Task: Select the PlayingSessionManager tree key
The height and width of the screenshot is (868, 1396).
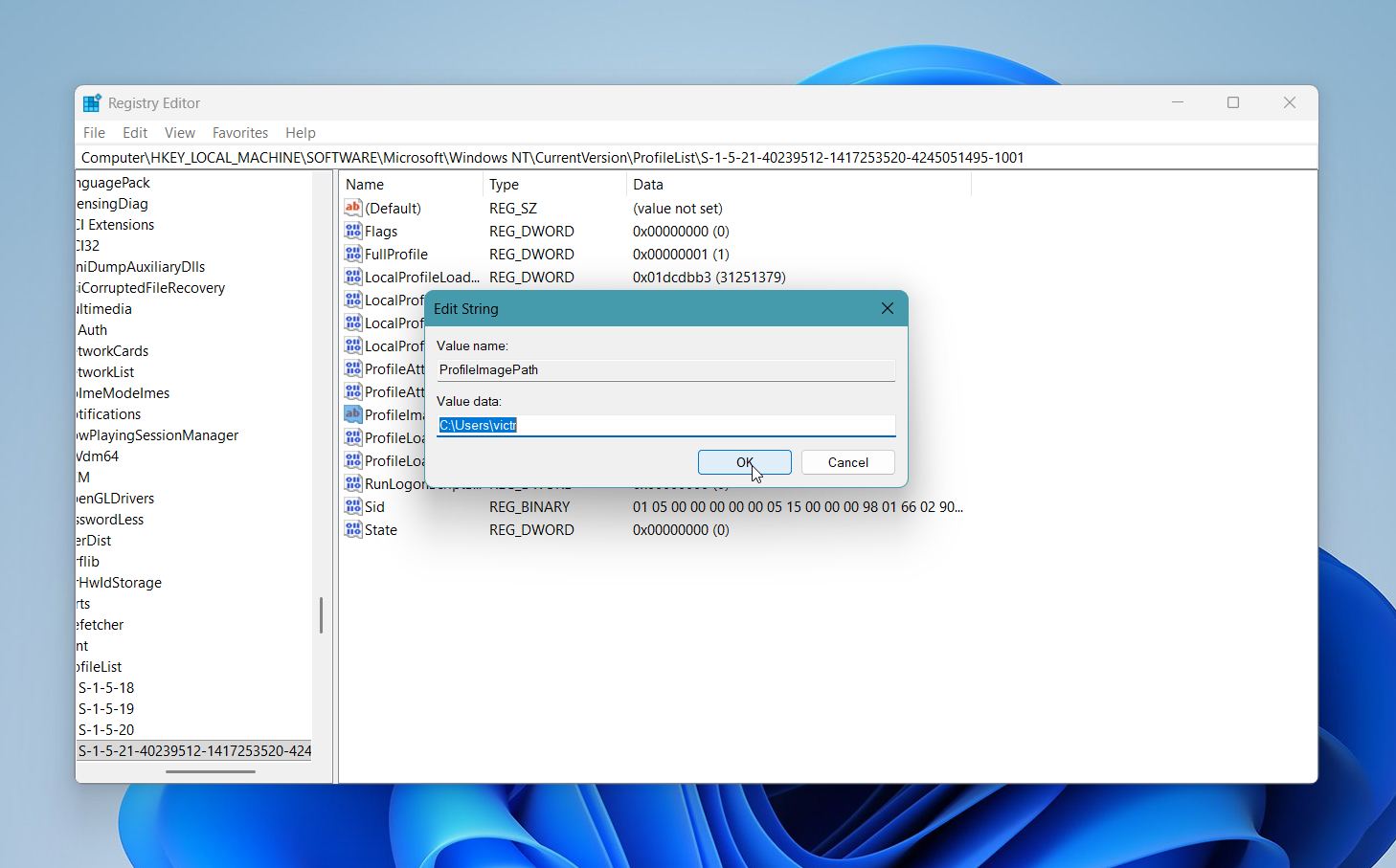Action: point(157,435)
